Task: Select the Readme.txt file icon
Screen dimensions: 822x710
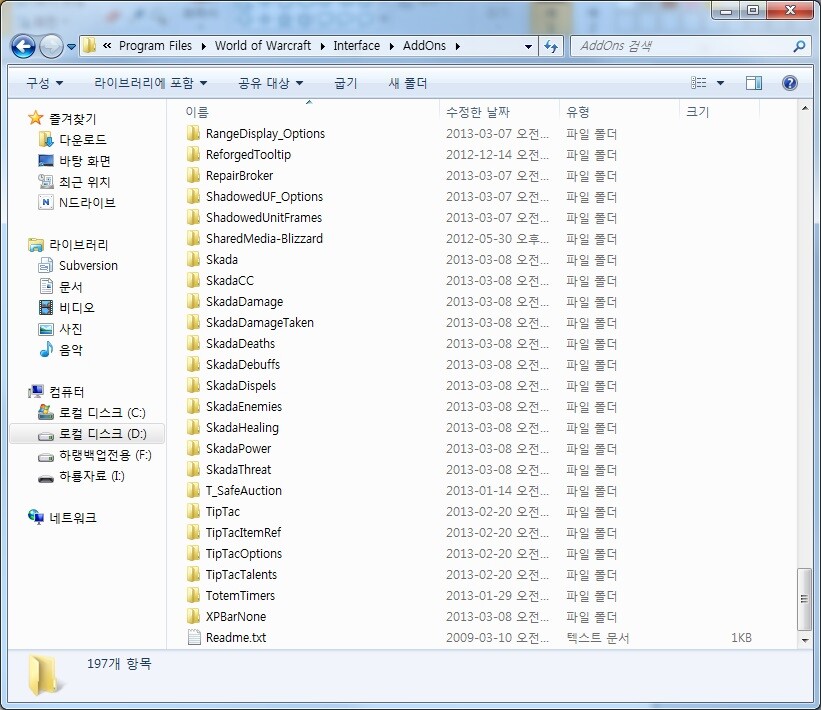Action: (194, 638)
